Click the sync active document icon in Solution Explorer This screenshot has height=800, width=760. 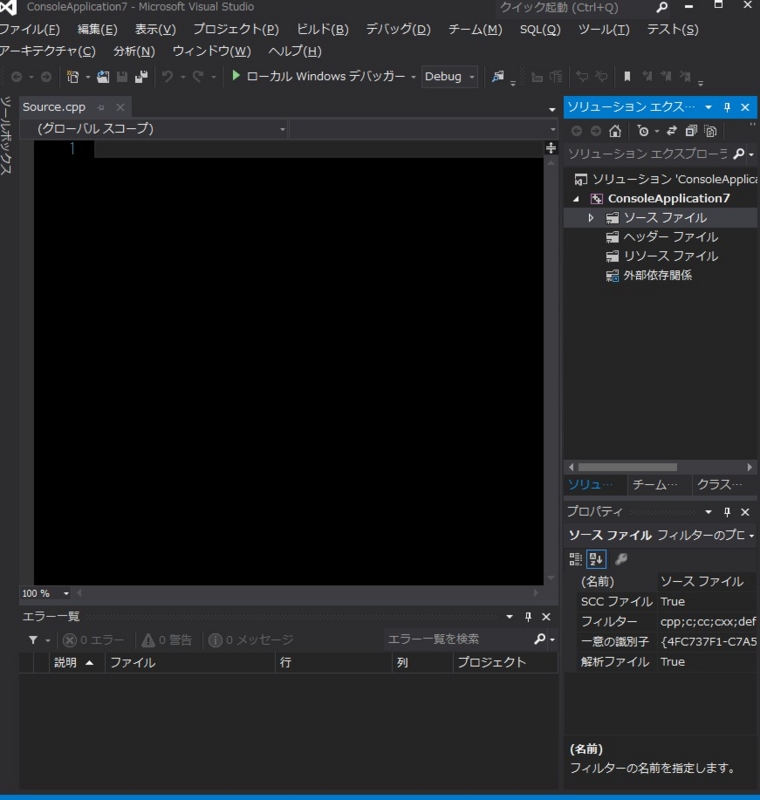point(672,131)
